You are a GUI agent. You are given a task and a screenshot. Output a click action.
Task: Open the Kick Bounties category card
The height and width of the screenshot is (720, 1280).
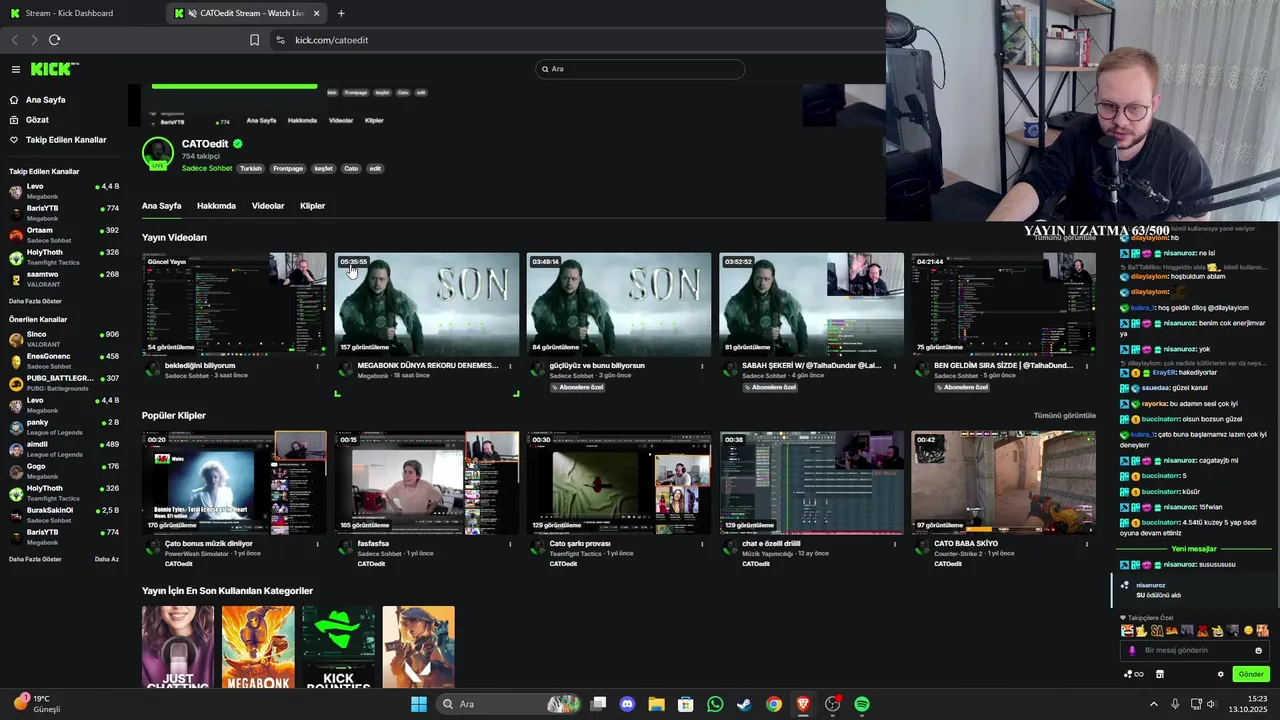click(x=338, y=647)
